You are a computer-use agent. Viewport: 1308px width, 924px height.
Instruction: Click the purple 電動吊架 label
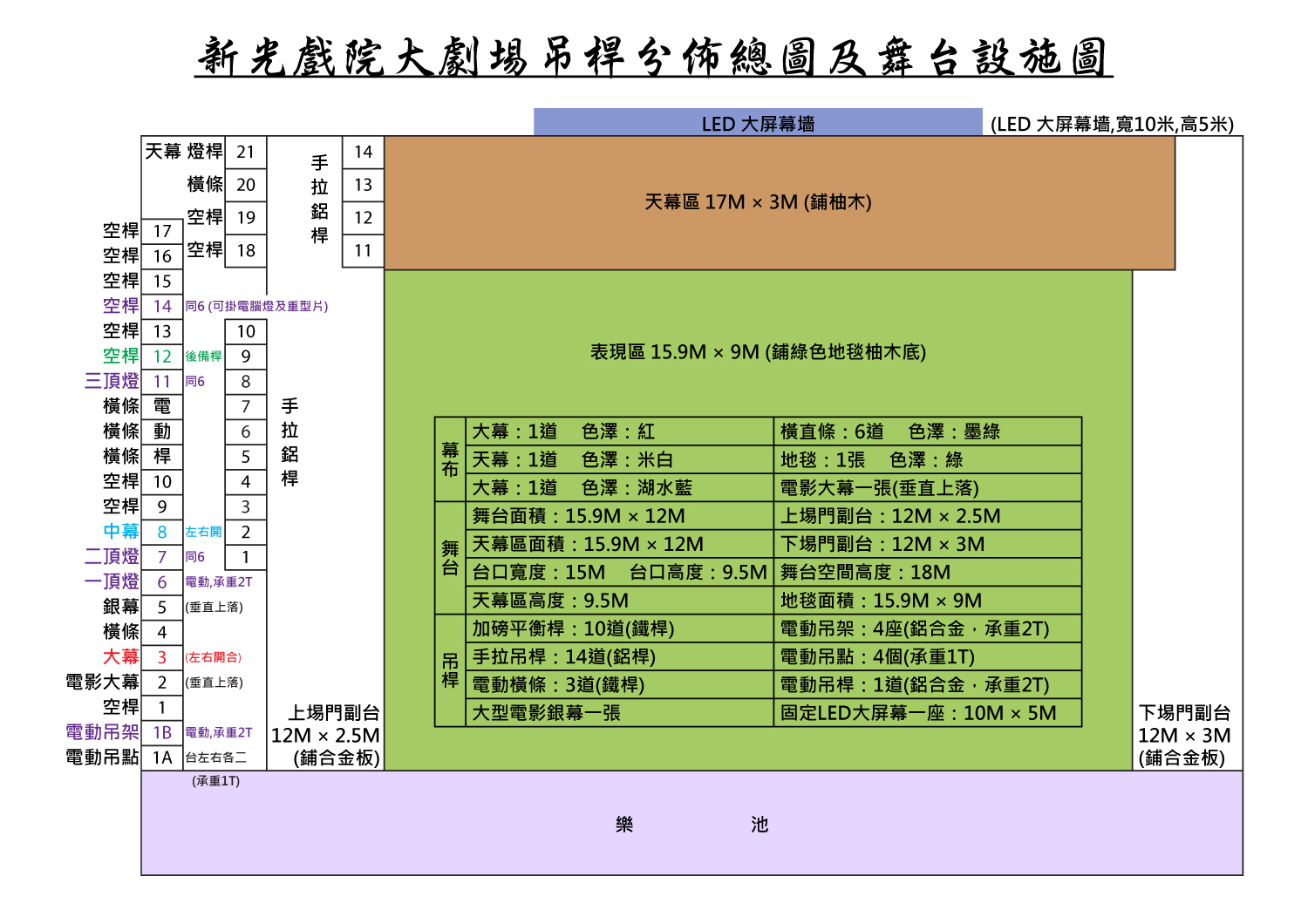point(103,732)
